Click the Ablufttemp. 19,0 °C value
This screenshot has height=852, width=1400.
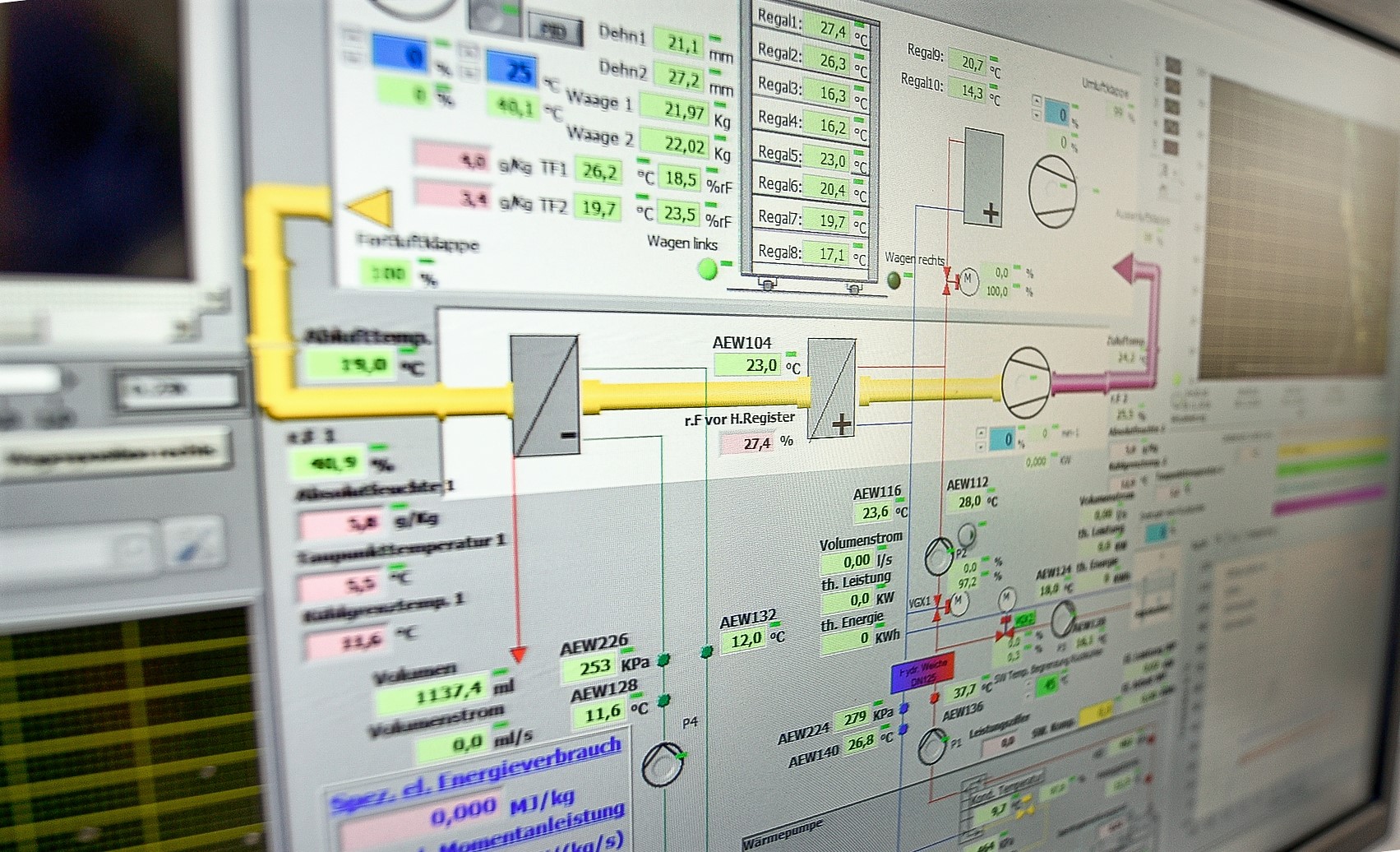(349, 364)
